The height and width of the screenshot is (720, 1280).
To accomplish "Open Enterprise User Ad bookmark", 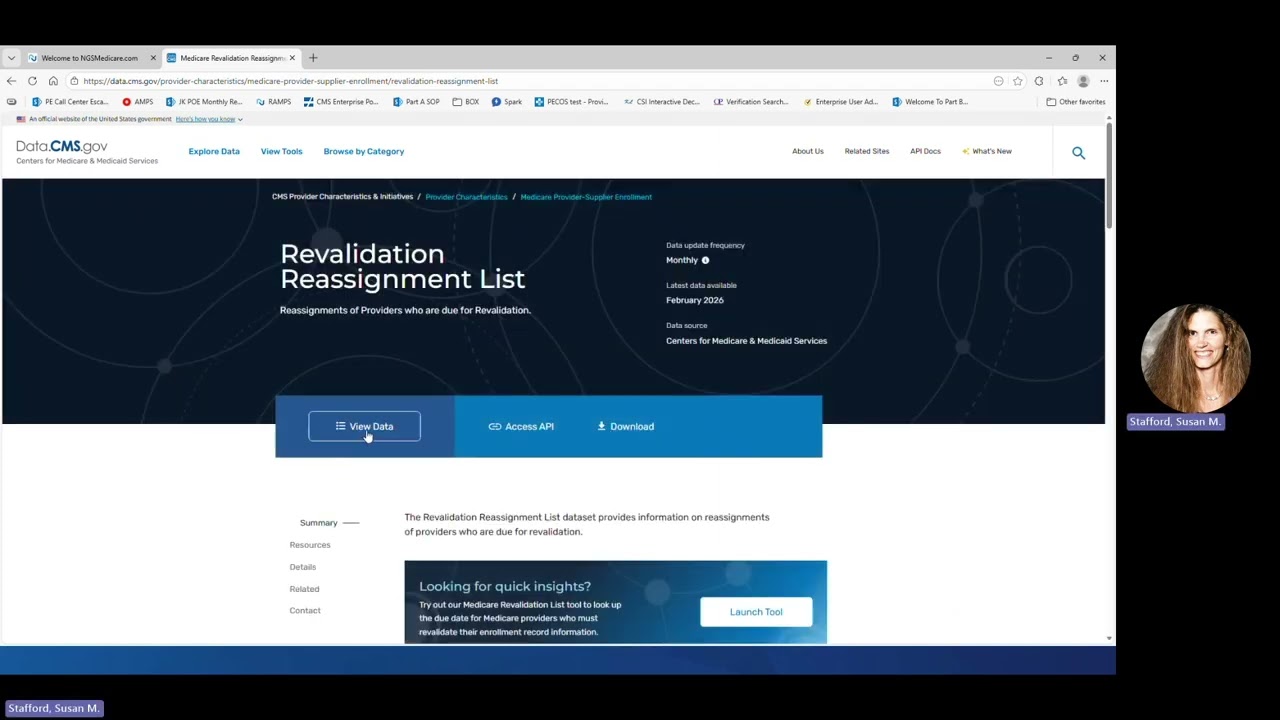I will pyautogui.click(x=841, y=102).
